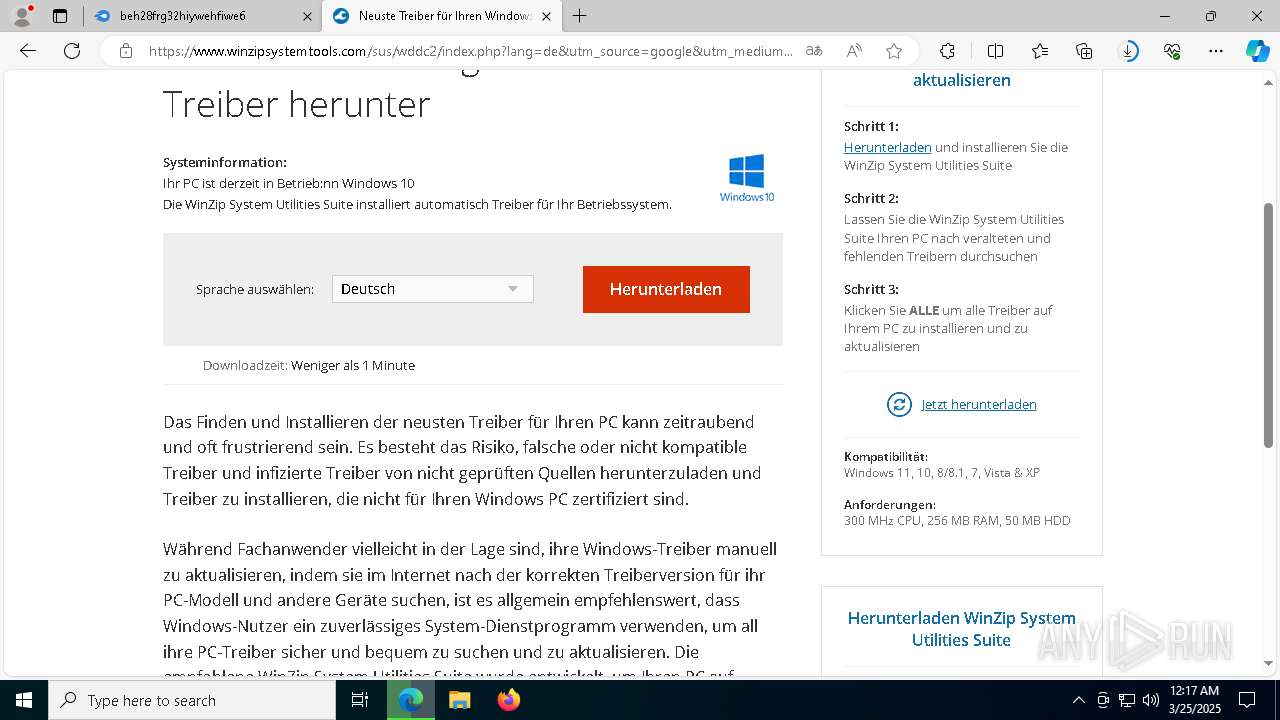Open the Windows Start menu
The height and width of the screenshot is (720, 1280).
pyautogui.click(x=24, y=700)
